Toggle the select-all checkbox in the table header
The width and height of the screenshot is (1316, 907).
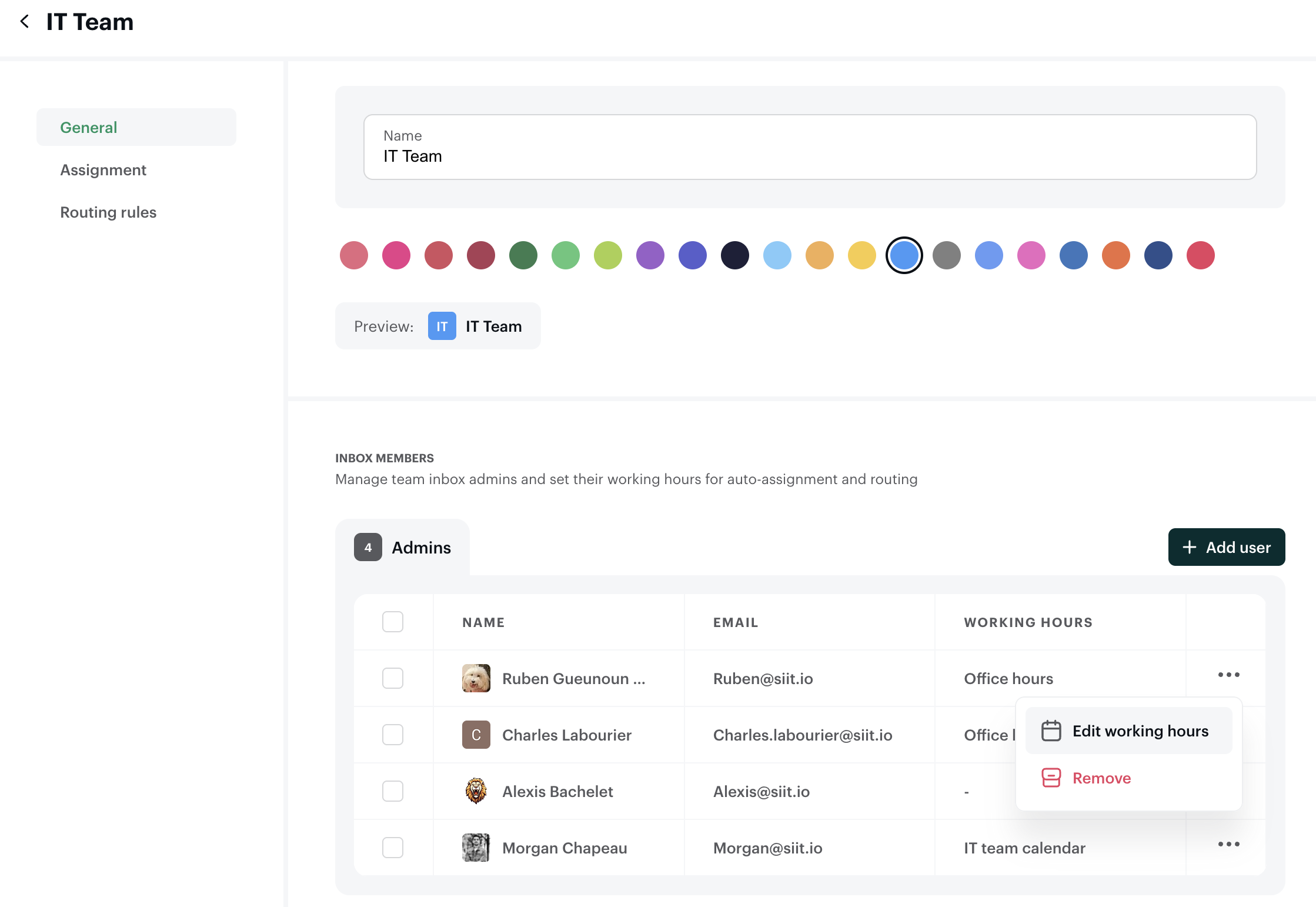pos(392,622)
